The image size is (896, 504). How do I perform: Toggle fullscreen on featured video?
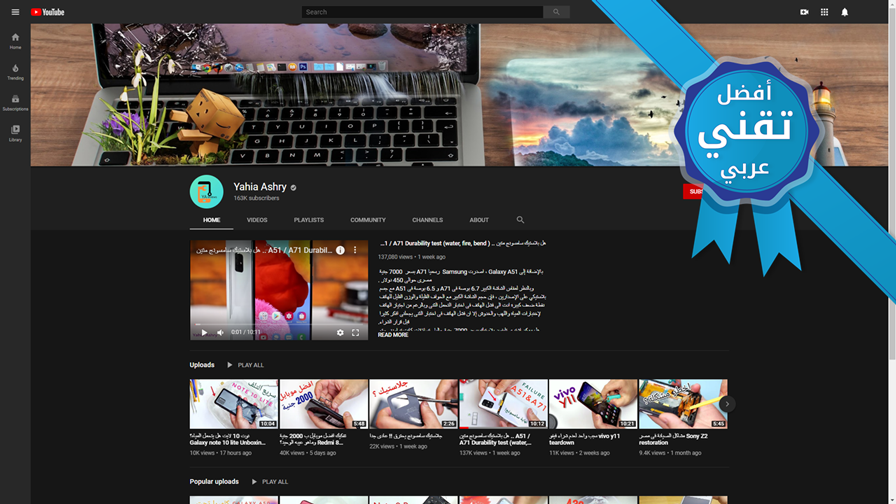coord(355,332)
